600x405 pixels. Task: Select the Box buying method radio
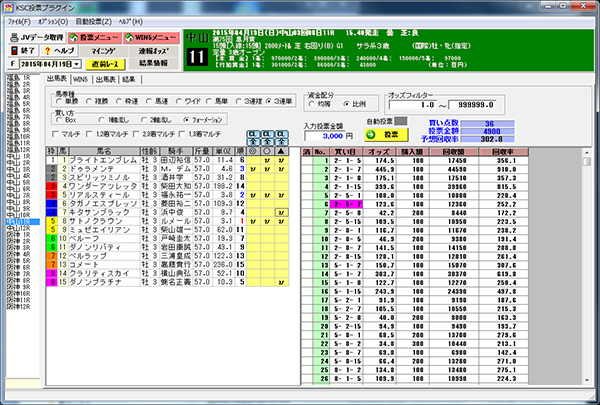59,120
